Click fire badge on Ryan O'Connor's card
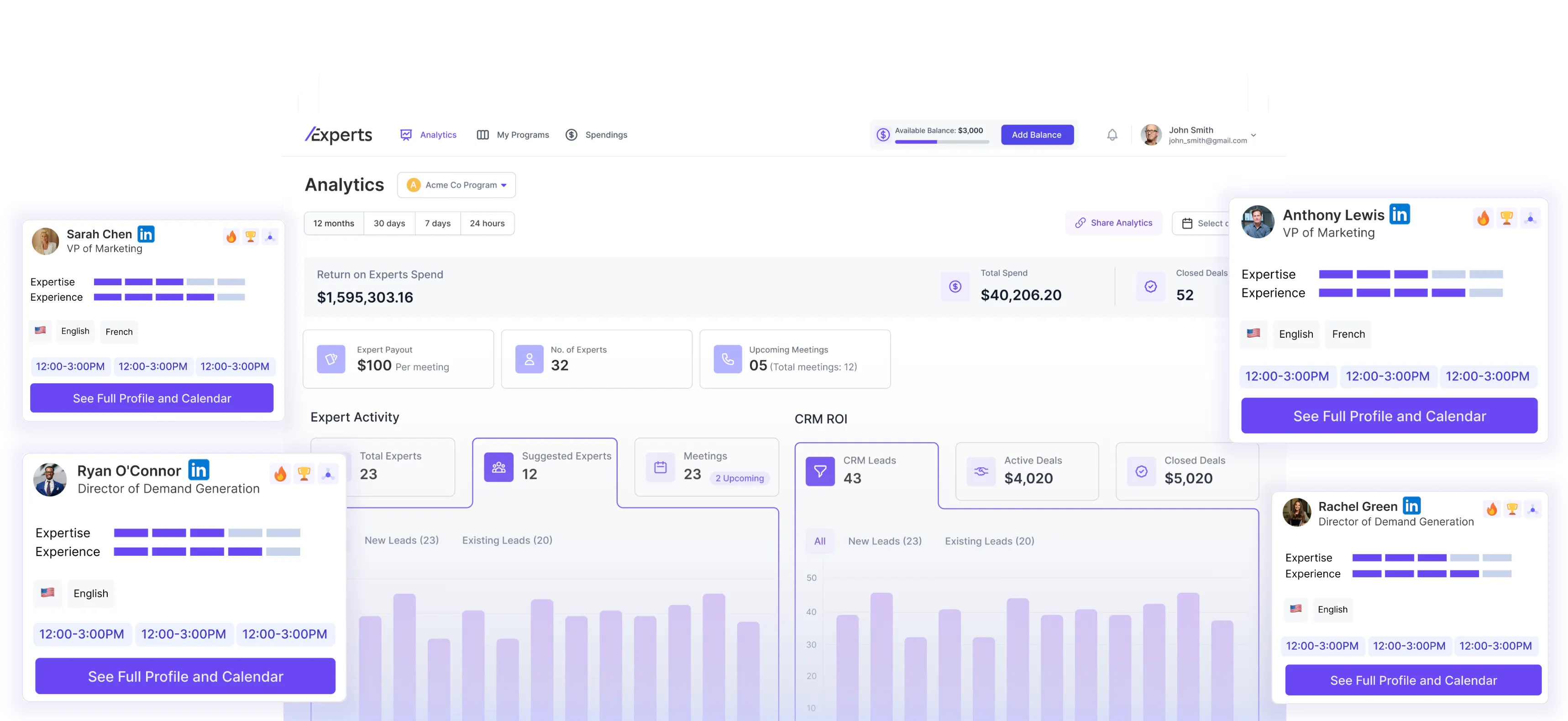 [280, 474]
